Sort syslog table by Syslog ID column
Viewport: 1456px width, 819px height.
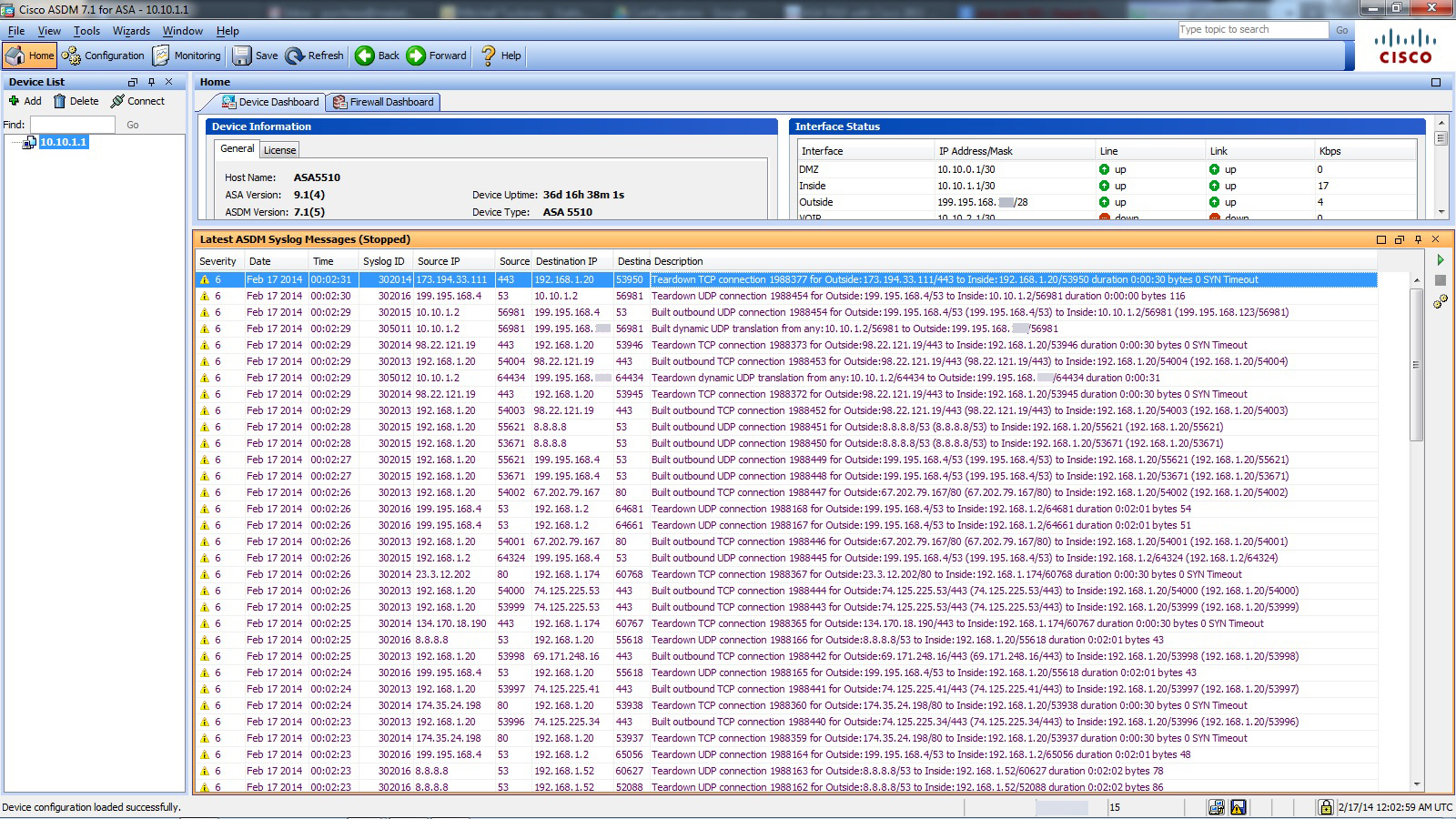[386, 261]
